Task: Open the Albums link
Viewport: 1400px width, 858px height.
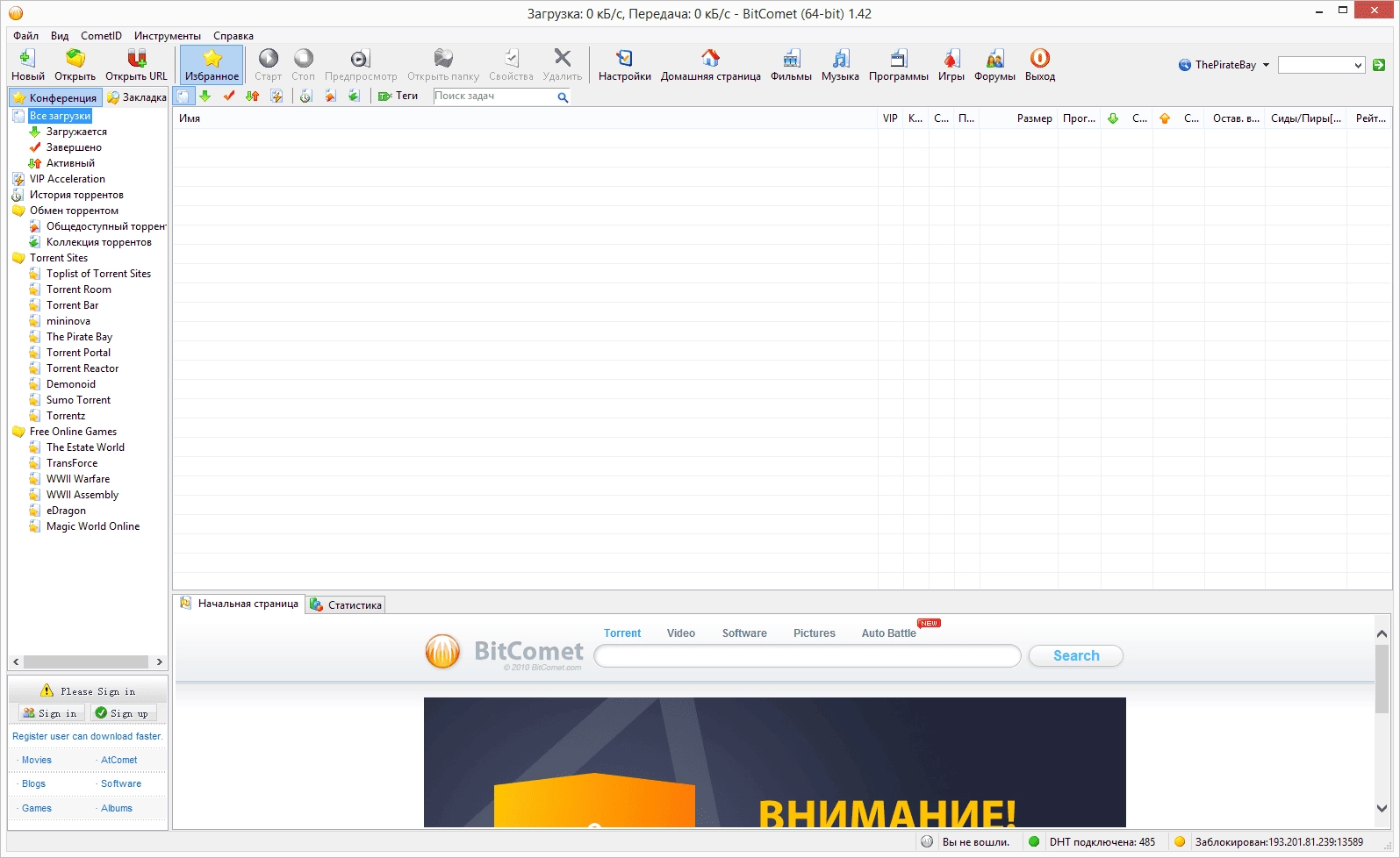Action: coord(117,808)
